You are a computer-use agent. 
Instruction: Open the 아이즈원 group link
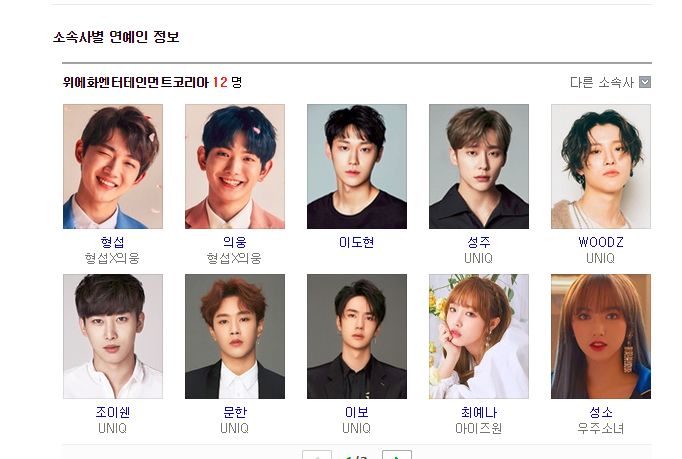pos(479,429)
